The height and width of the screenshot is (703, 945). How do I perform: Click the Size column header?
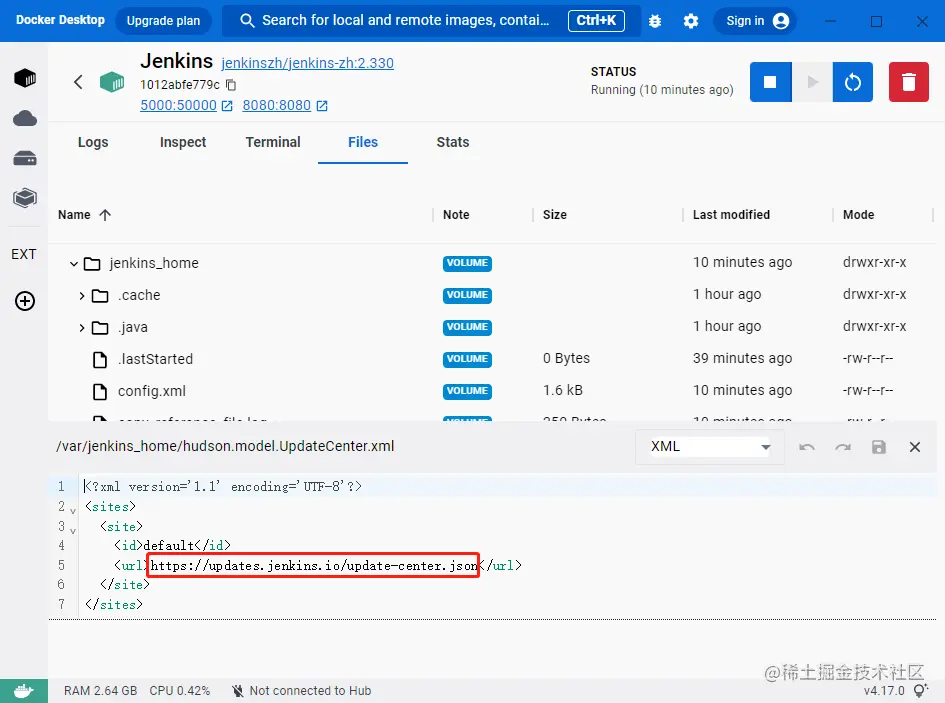point(554,215)
